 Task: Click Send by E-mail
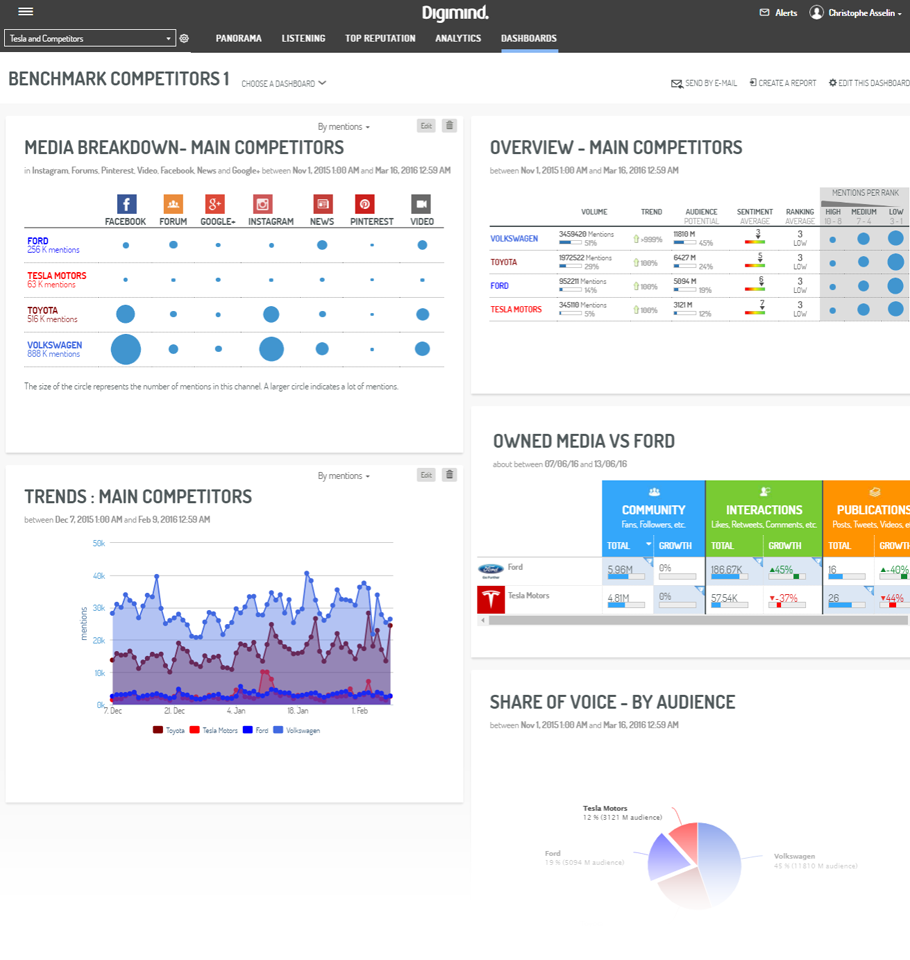(x=704, y=83)
